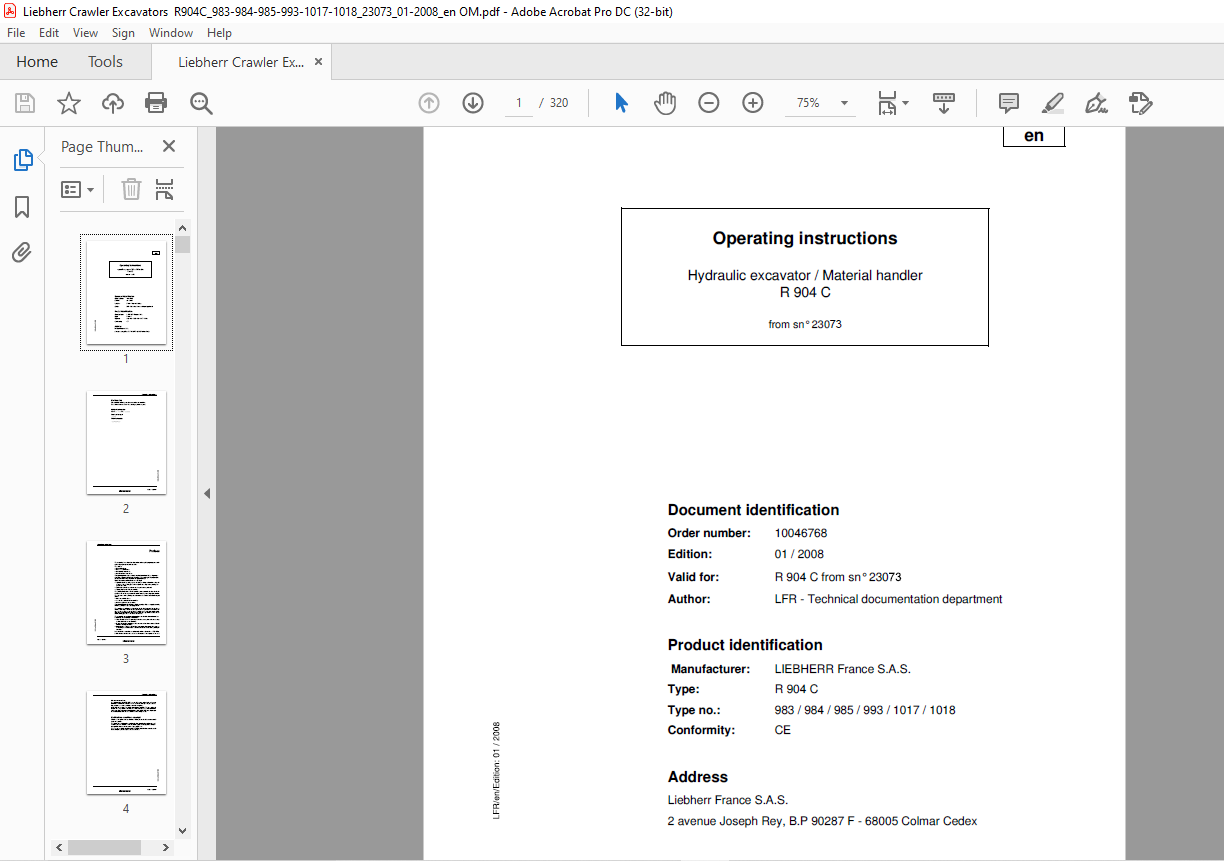Select page 2 thumbnail

(126, 442)
